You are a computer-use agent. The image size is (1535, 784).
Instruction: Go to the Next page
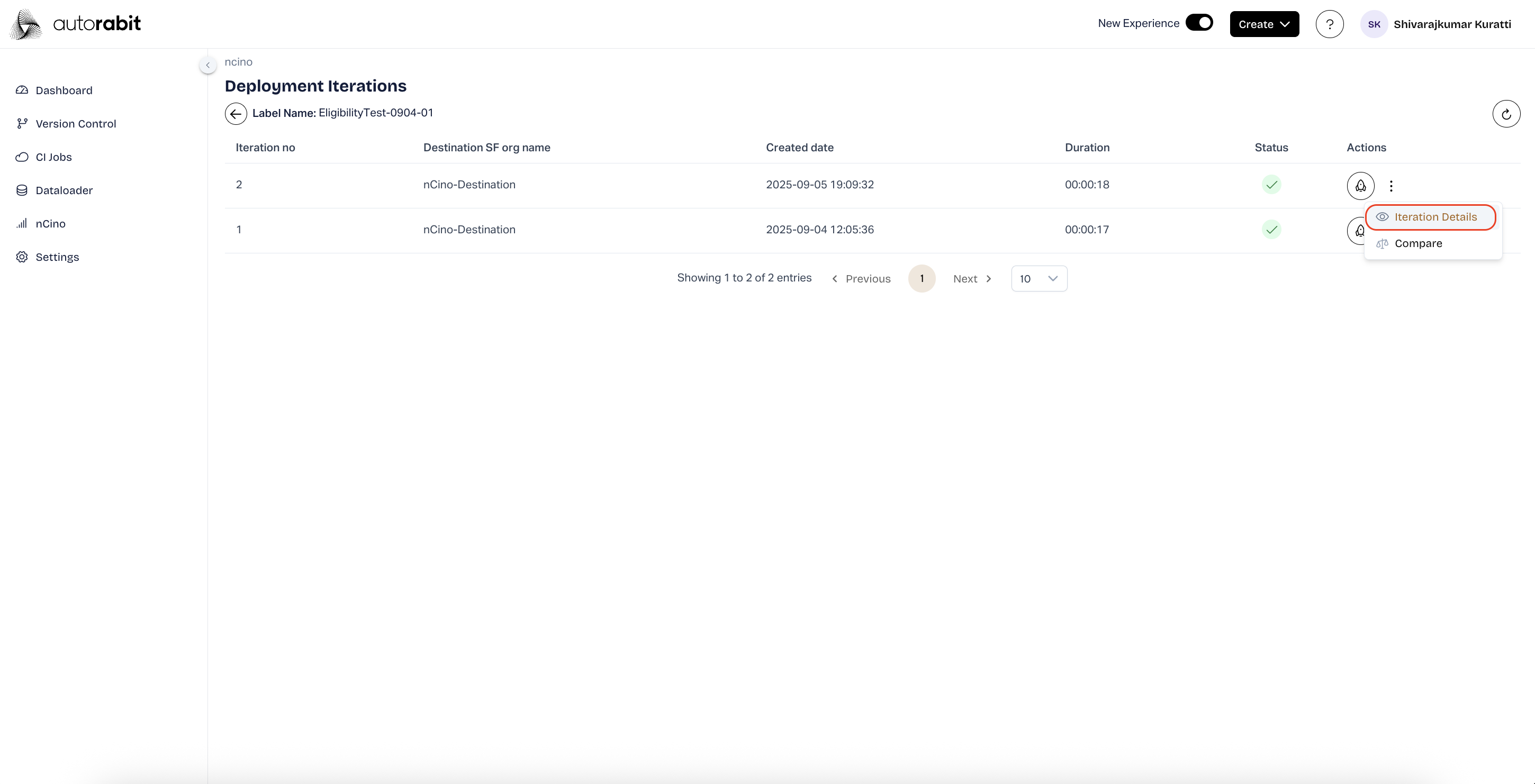tap(972, 279)
